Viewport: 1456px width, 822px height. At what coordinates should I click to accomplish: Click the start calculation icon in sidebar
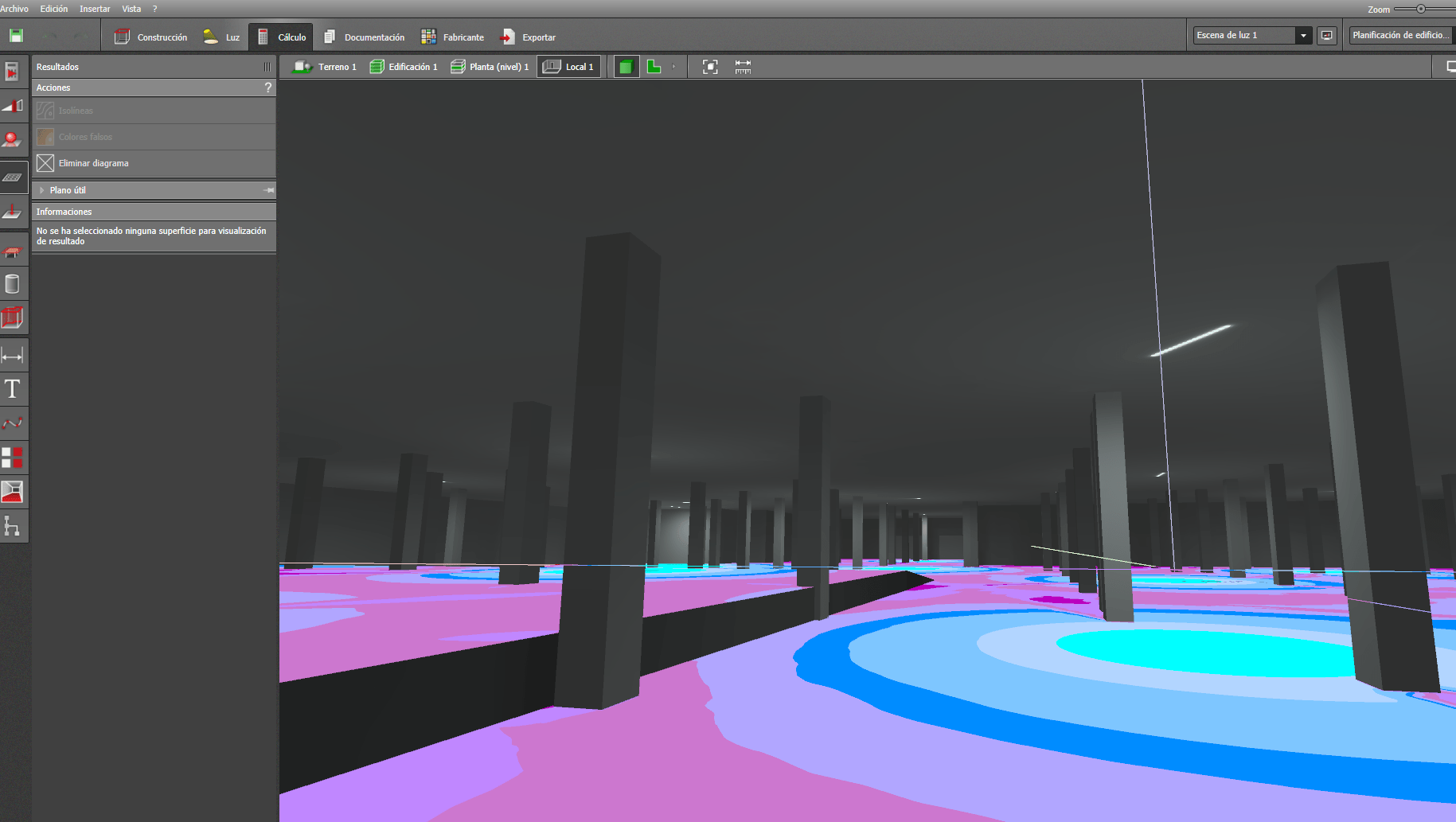coord(13,72)
